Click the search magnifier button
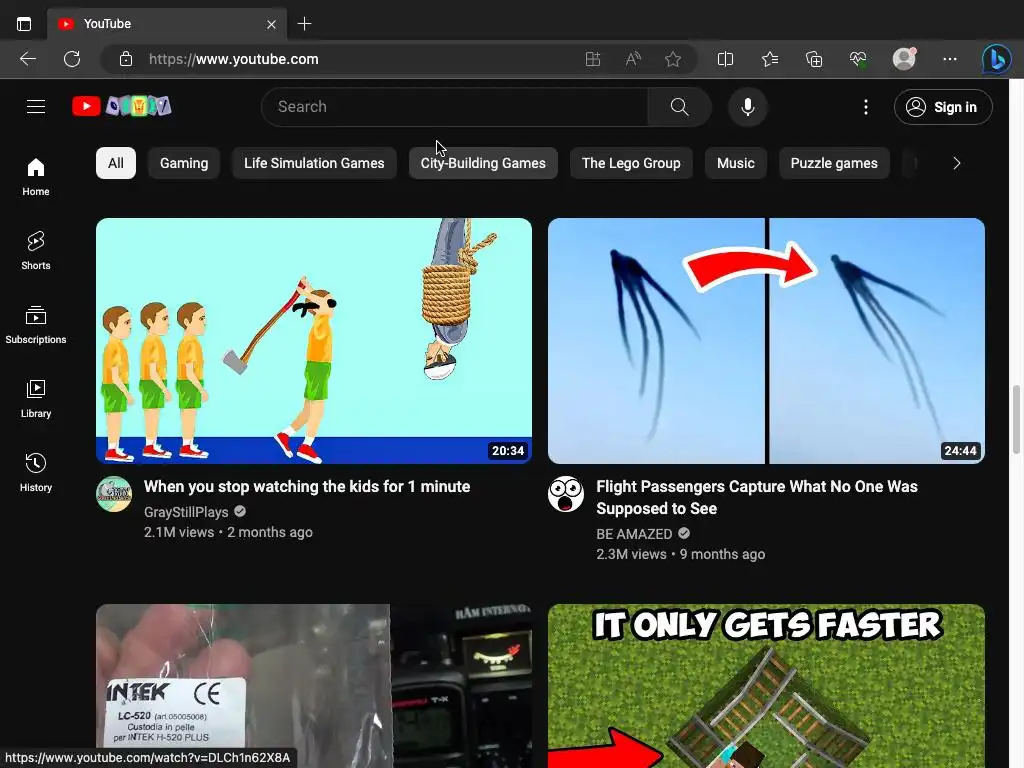This screenshot has height=768, width=1024. coord(679,106)
